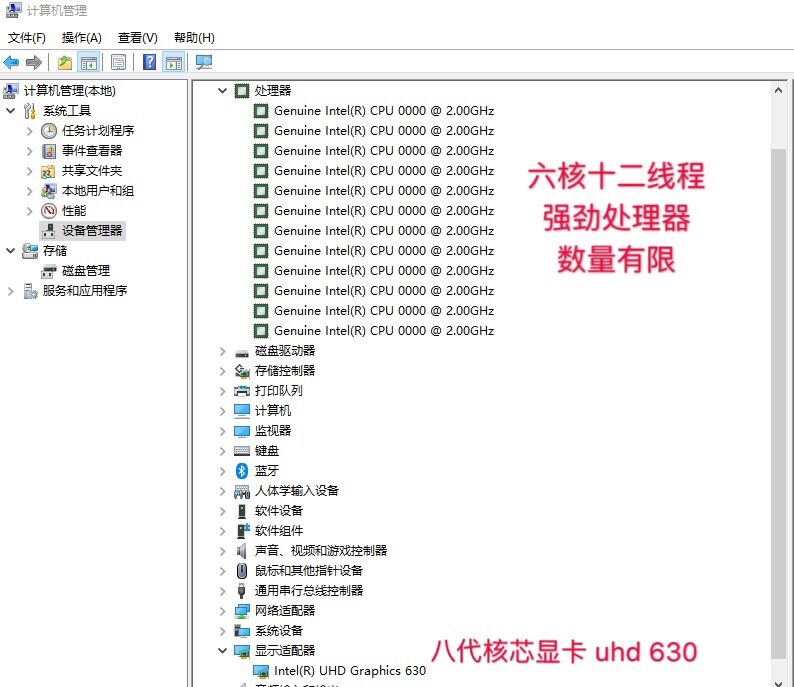Select the first Genuine Intel(R) CPU entry

tap(384, 111)
